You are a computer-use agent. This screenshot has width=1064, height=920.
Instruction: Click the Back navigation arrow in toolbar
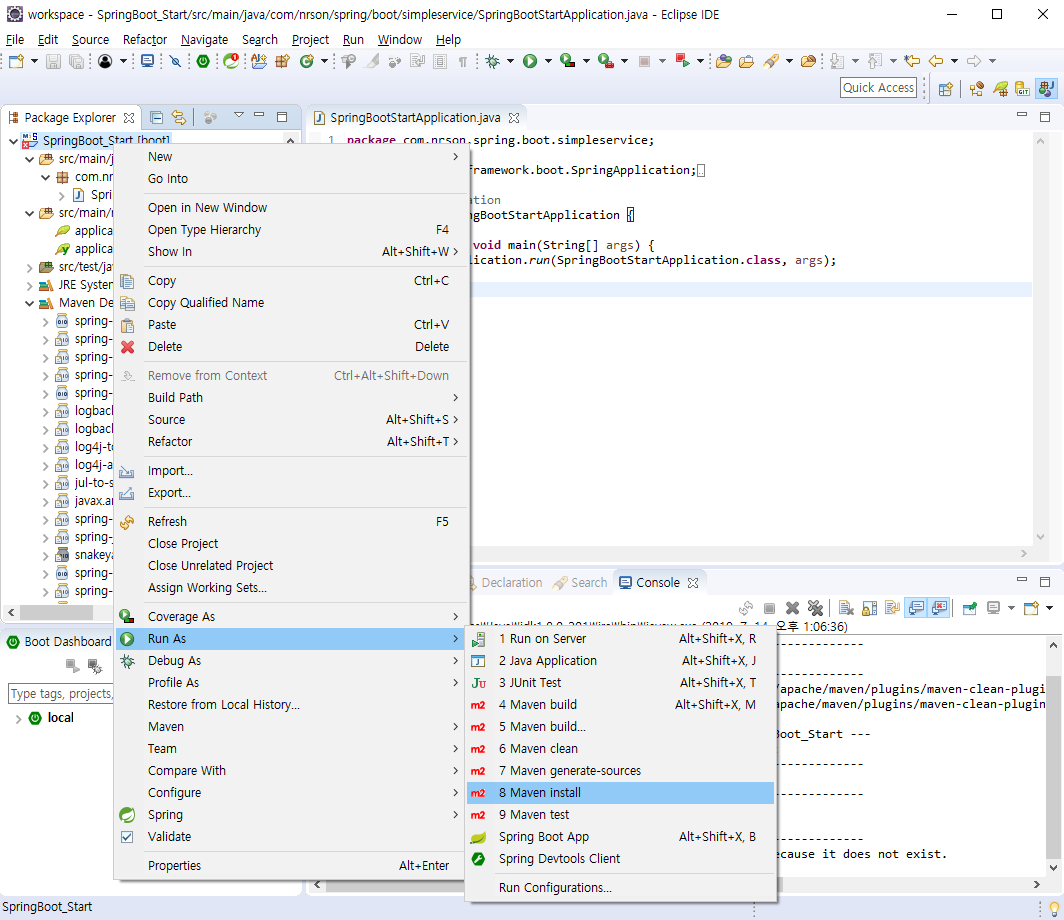coord(936,61)
